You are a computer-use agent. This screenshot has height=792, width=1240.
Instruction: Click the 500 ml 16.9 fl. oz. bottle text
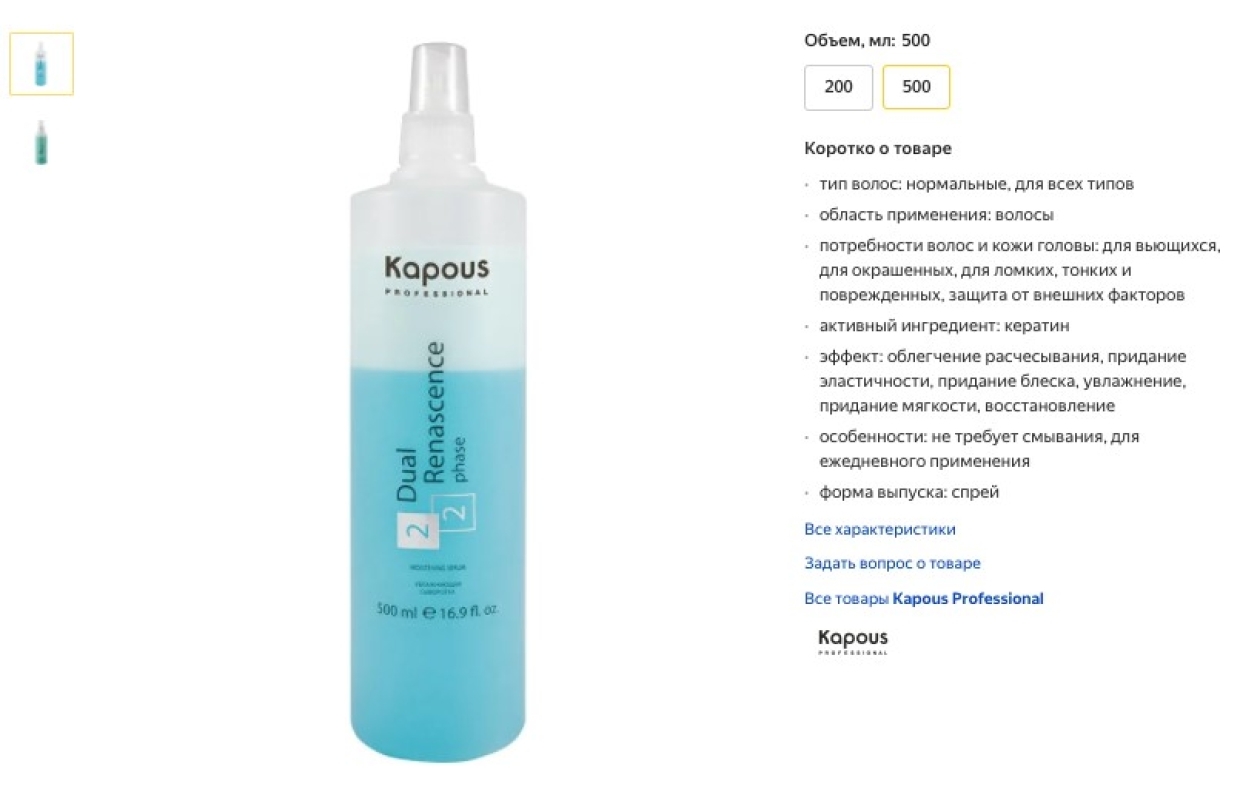pos(437,610)
